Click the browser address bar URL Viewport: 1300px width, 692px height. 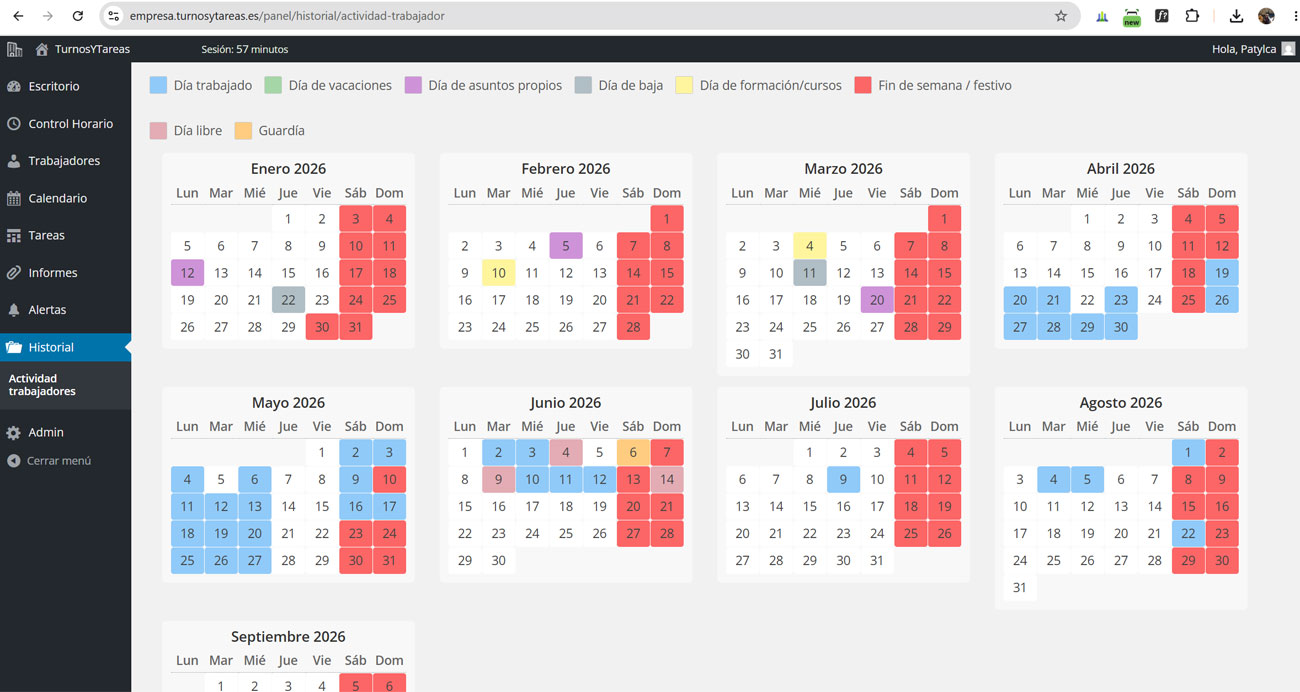click(288, 16)
